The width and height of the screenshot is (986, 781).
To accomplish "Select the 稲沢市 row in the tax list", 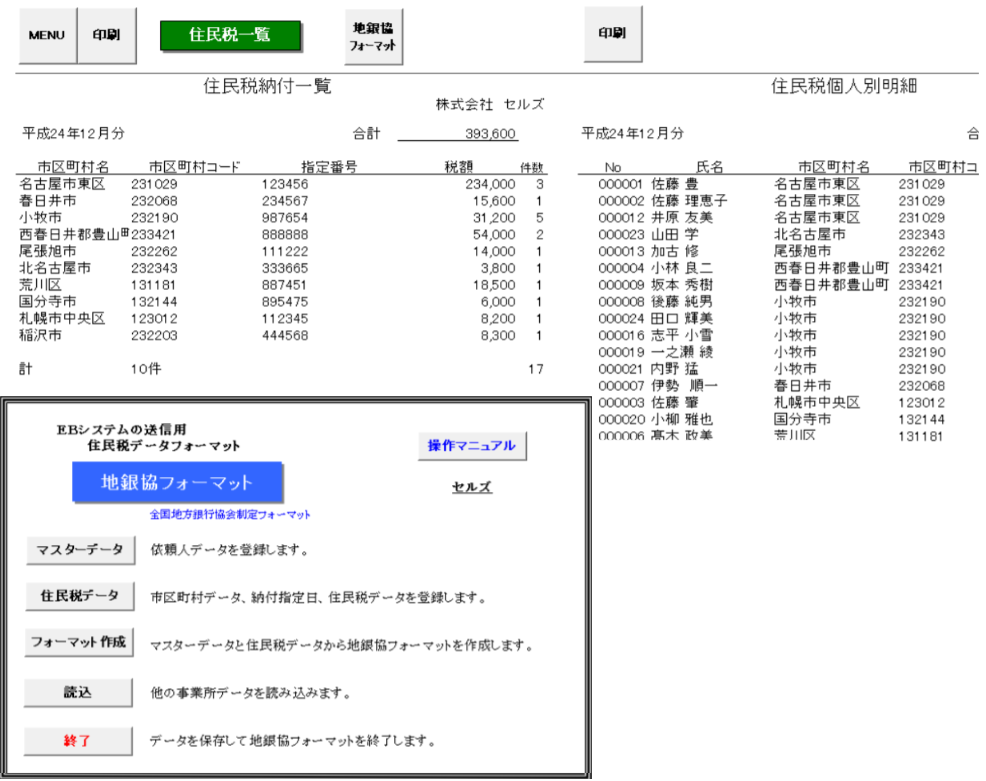I will point(282,336).
